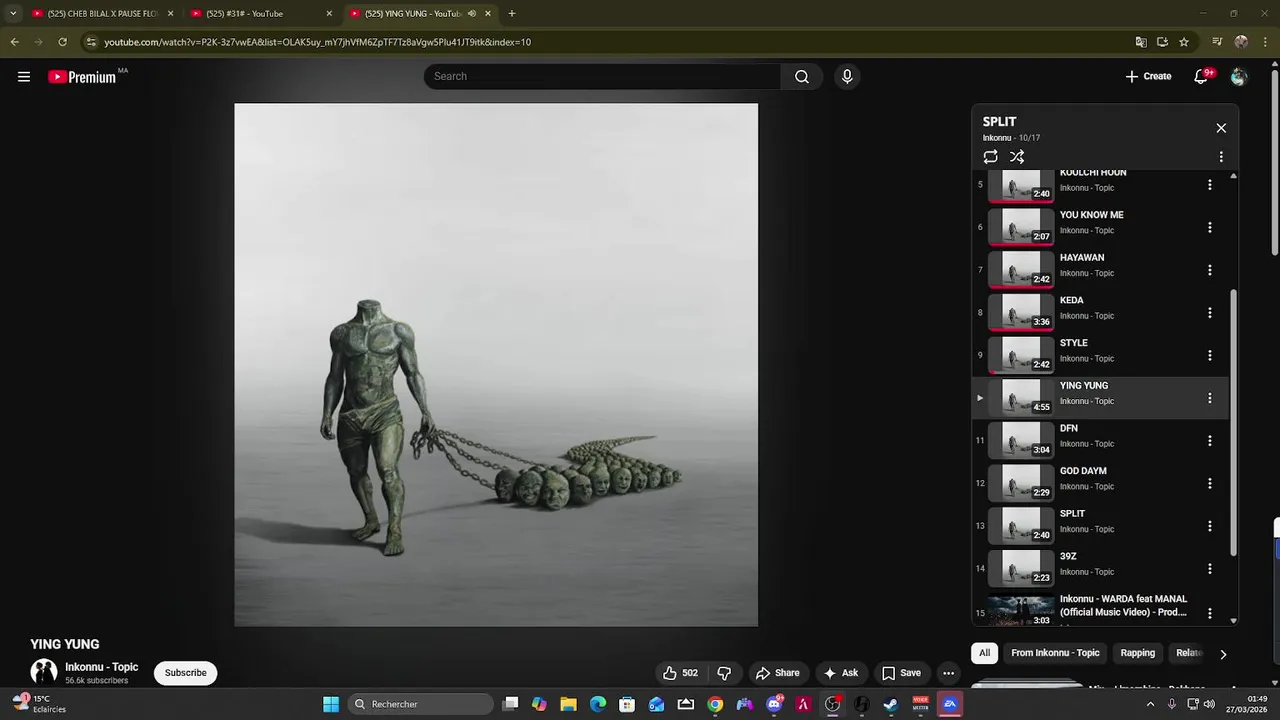Show next filter chips arrow
1280x720 pixels.
pyautogui.click(x=1222, y=654)
